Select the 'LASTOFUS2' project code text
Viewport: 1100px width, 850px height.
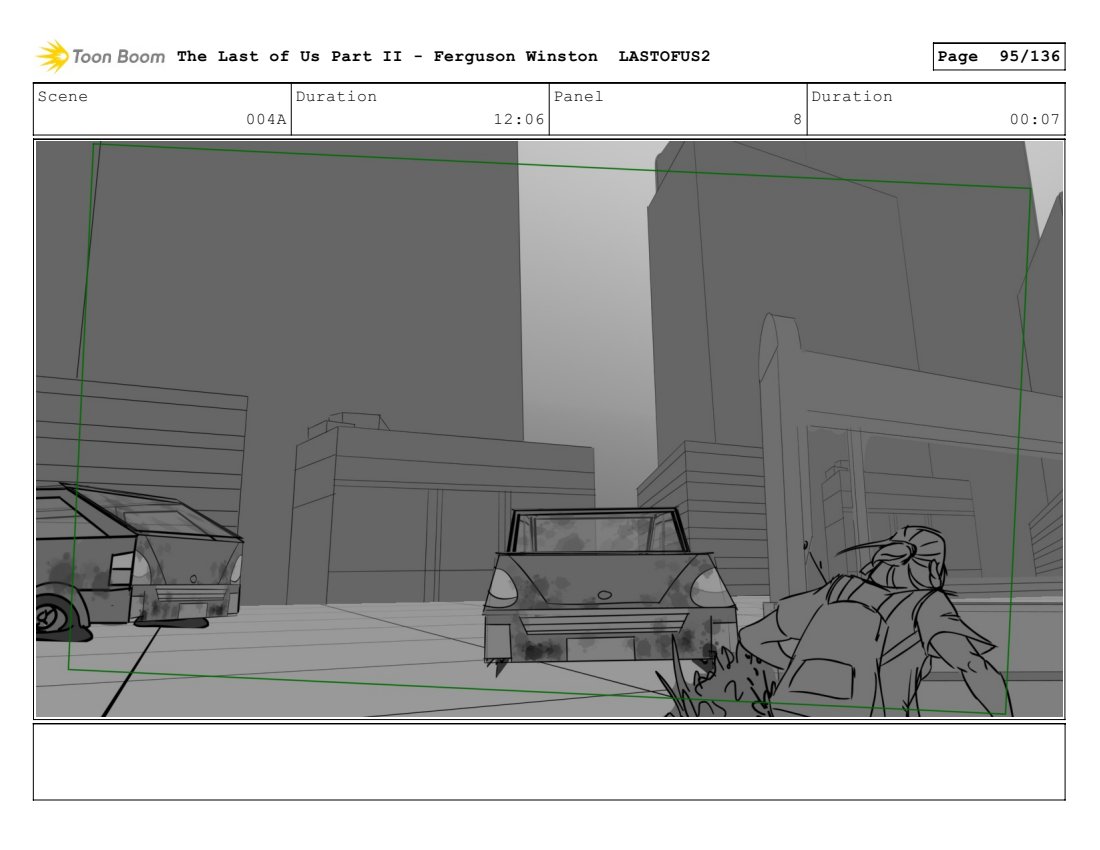[x=664, y=56]
